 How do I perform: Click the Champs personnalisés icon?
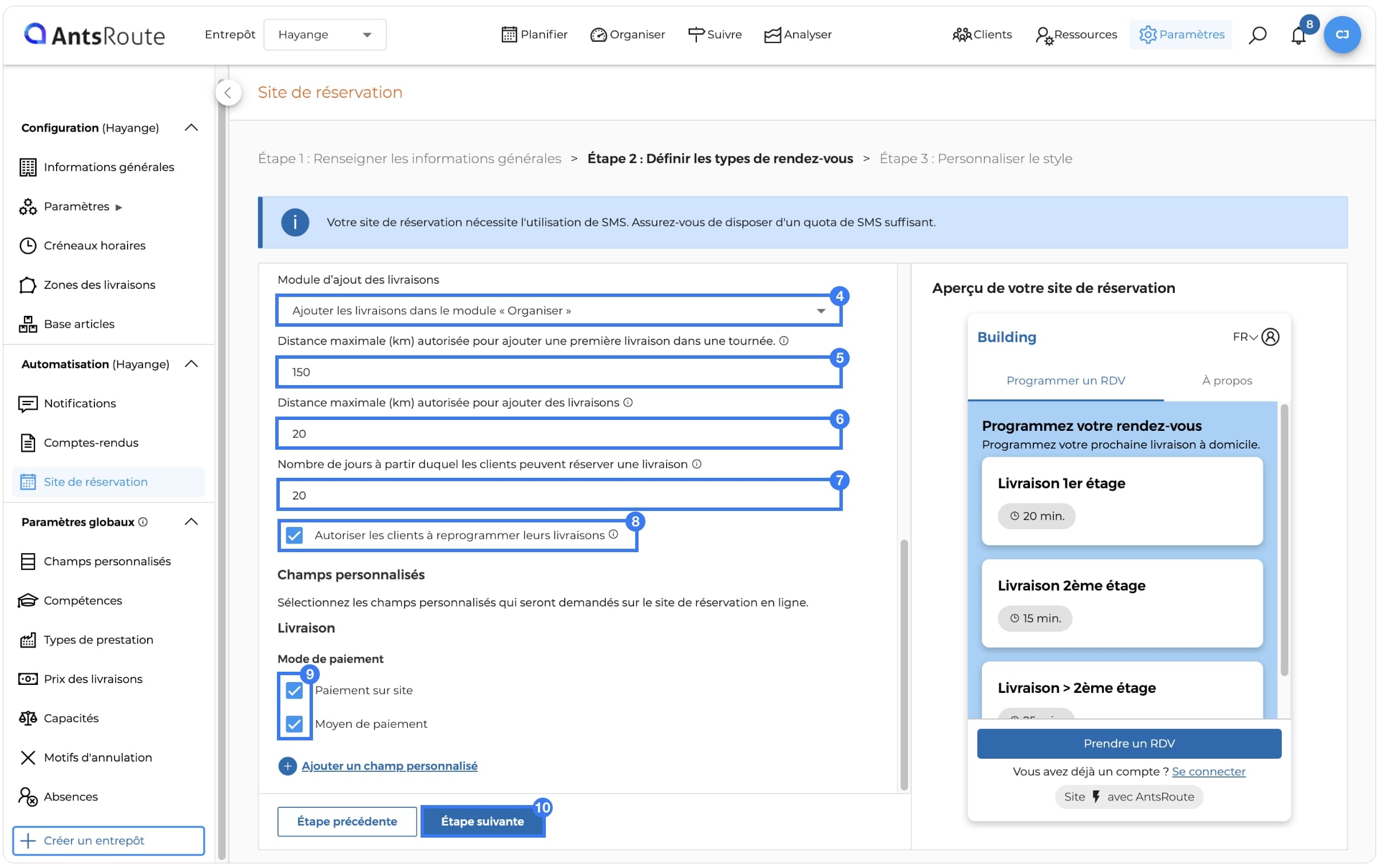click(27, 562)
